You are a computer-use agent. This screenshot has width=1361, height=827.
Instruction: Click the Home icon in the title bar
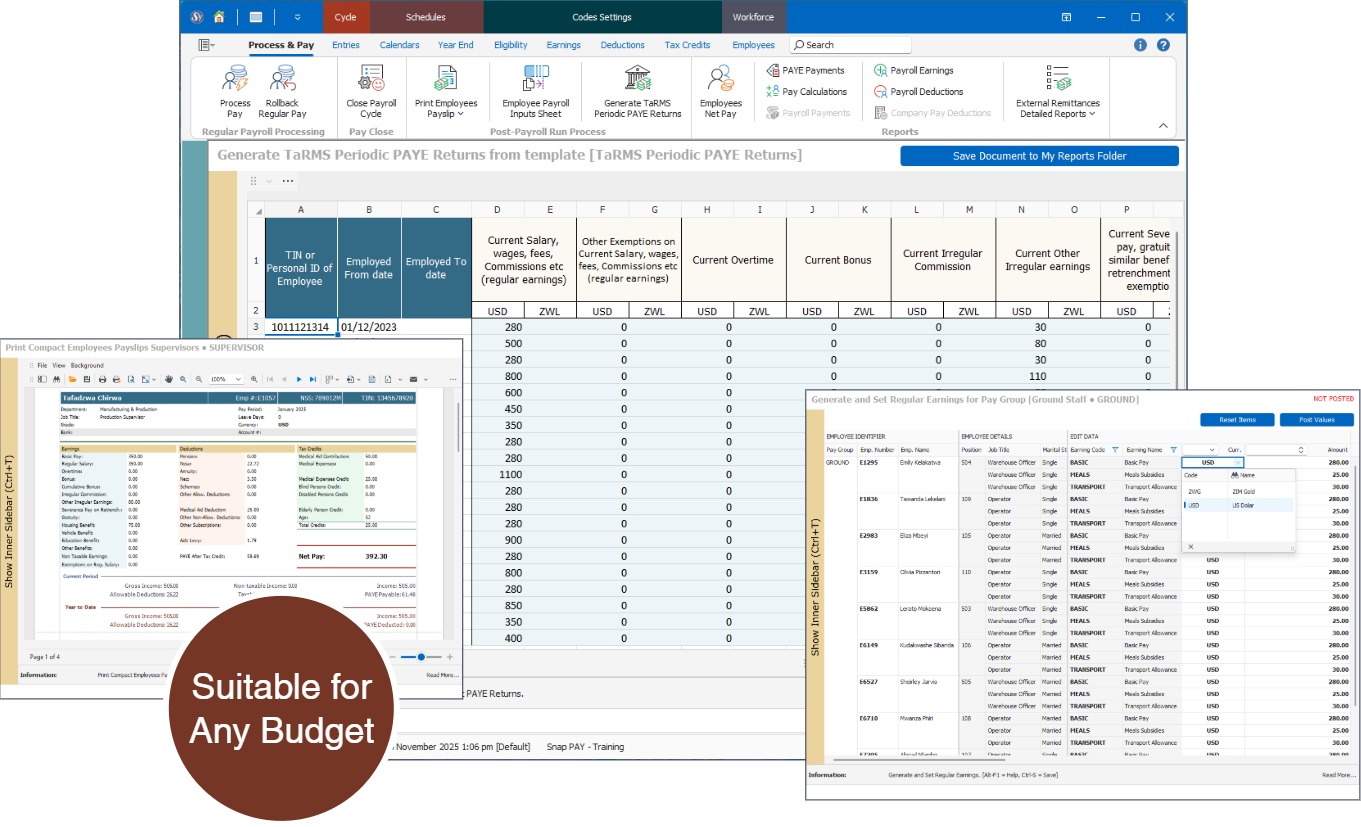point(219,17)
